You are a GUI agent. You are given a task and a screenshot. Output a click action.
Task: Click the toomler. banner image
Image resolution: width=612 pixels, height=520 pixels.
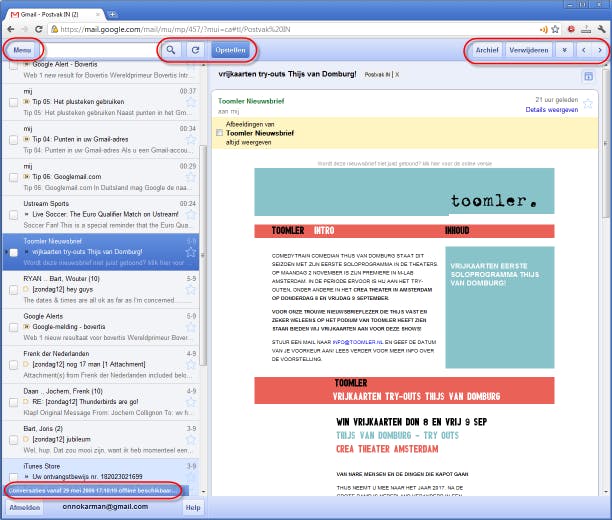tap(404, 192)
